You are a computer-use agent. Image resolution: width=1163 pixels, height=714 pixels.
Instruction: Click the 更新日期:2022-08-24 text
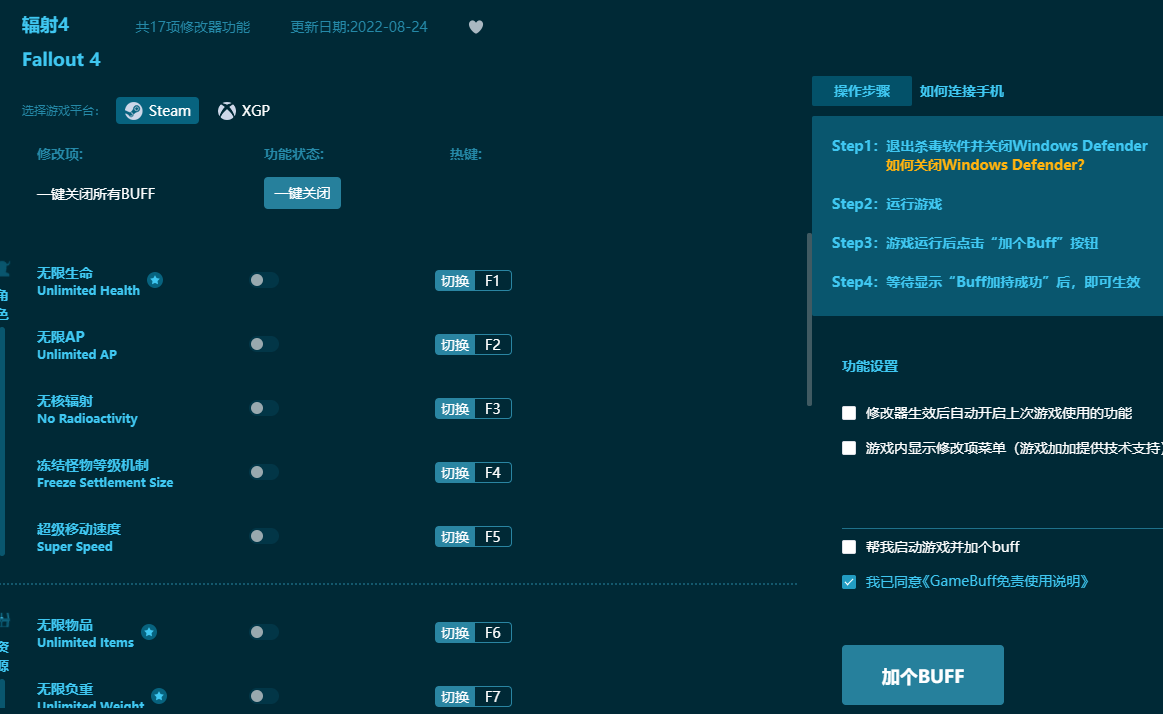click(359, 27)
